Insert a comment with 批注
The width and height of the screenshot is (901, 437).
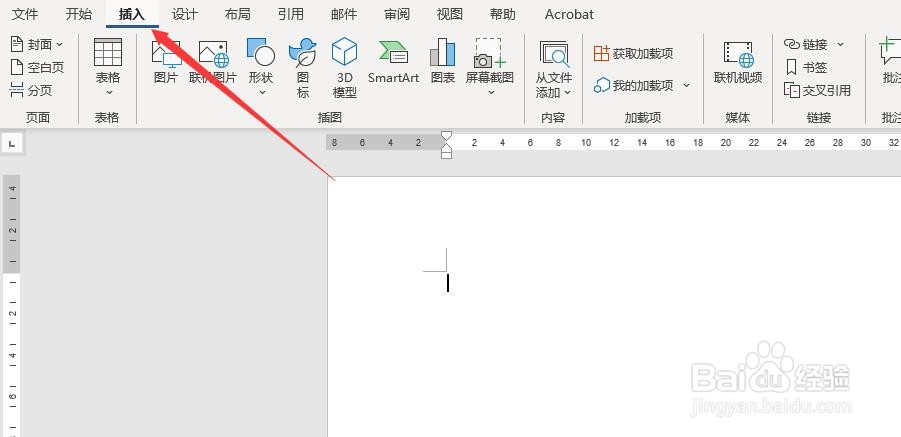click(x=890, y=62)
